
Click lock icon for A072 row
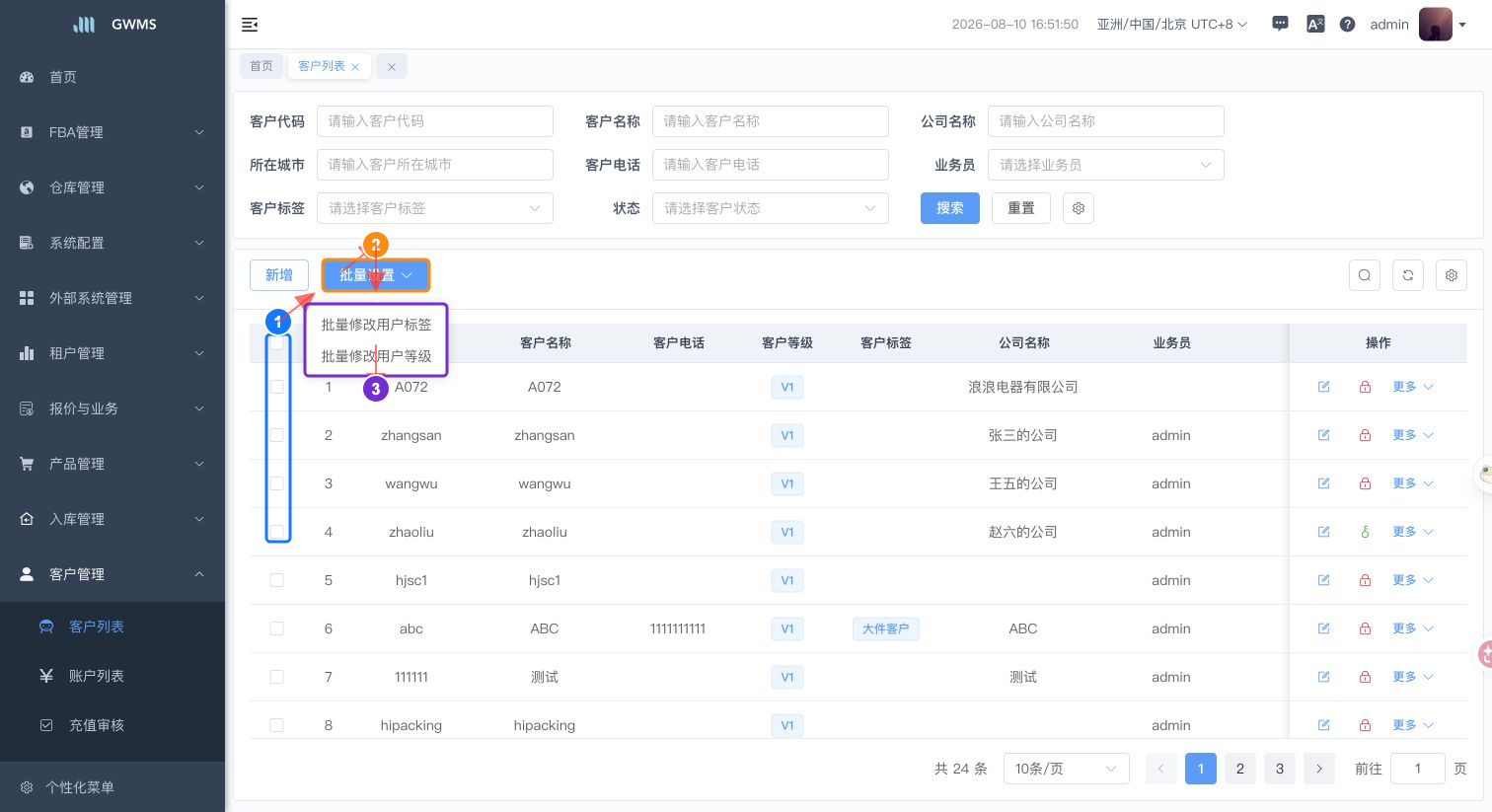click(1365, 387)
